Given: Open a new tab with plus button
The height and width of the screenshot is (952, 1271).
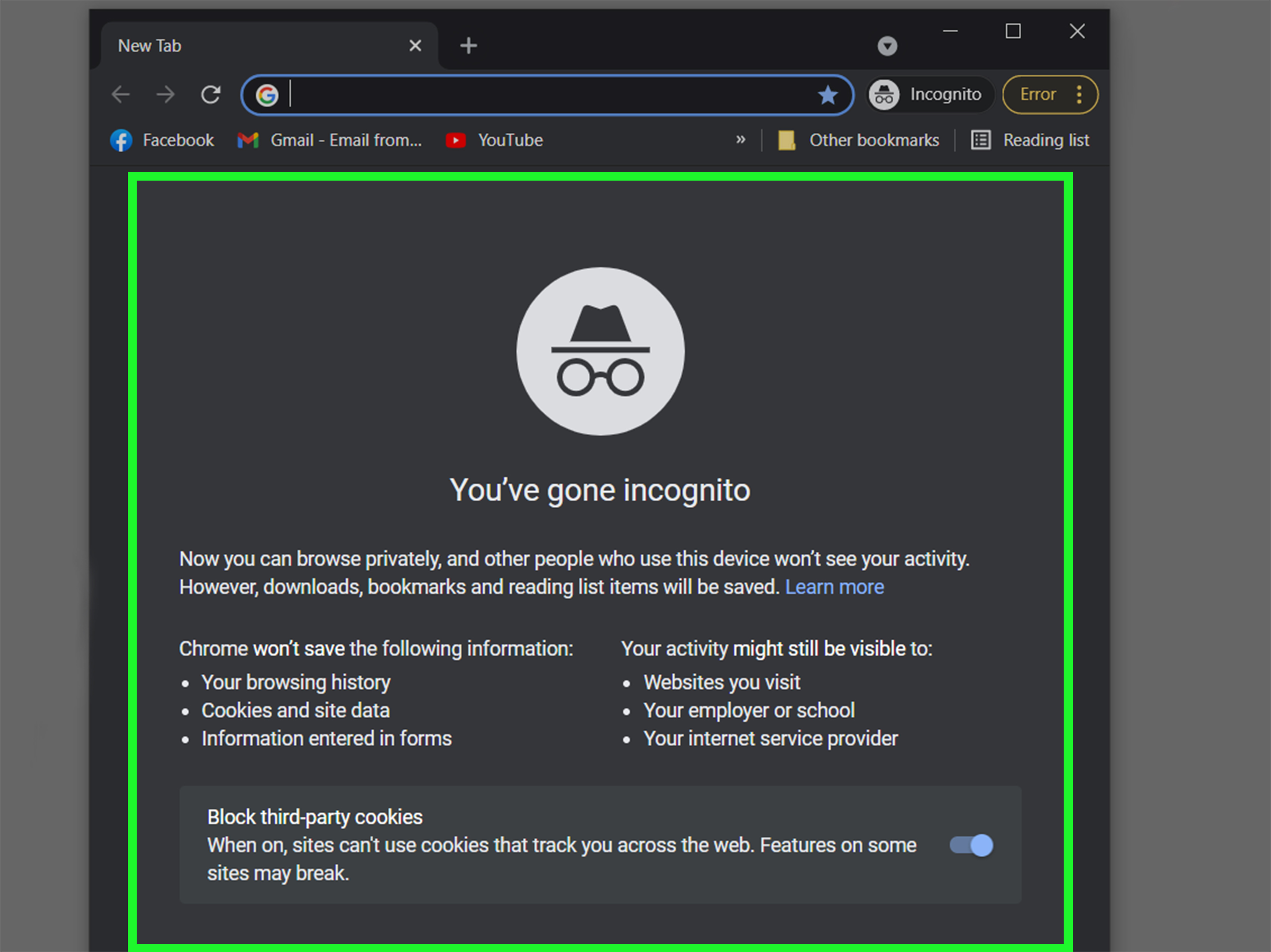Looking at the screenshot, I should (x=469, y=46).
